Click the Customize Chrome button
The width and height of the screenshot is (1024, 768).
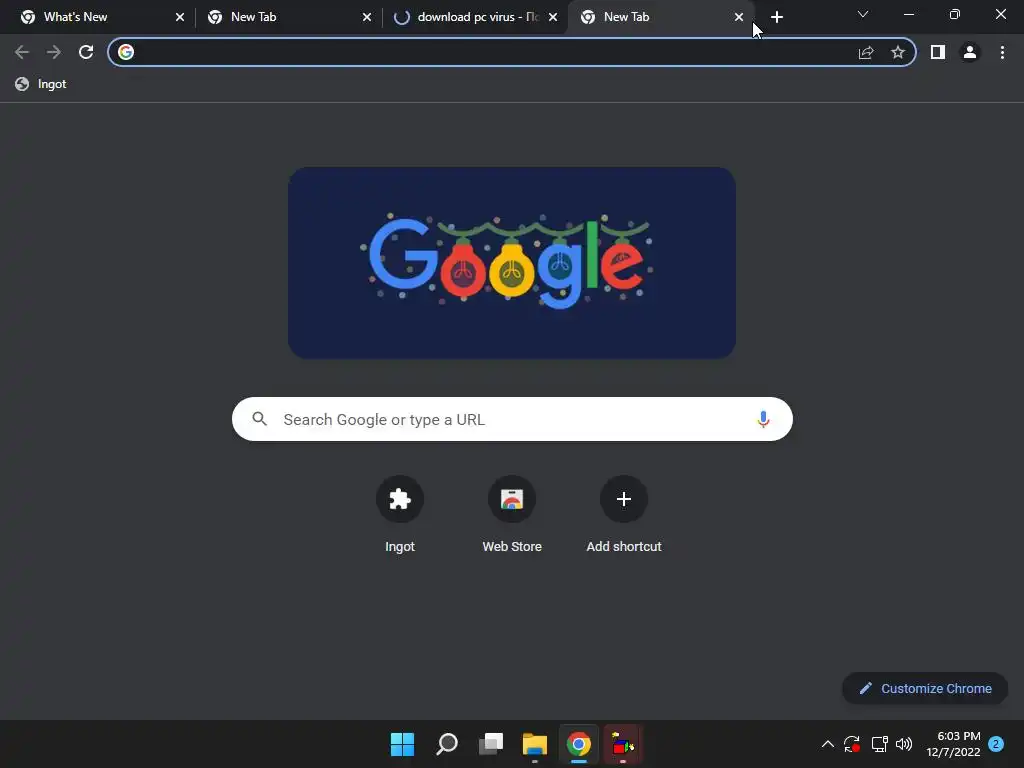click(x=925, y=688)
